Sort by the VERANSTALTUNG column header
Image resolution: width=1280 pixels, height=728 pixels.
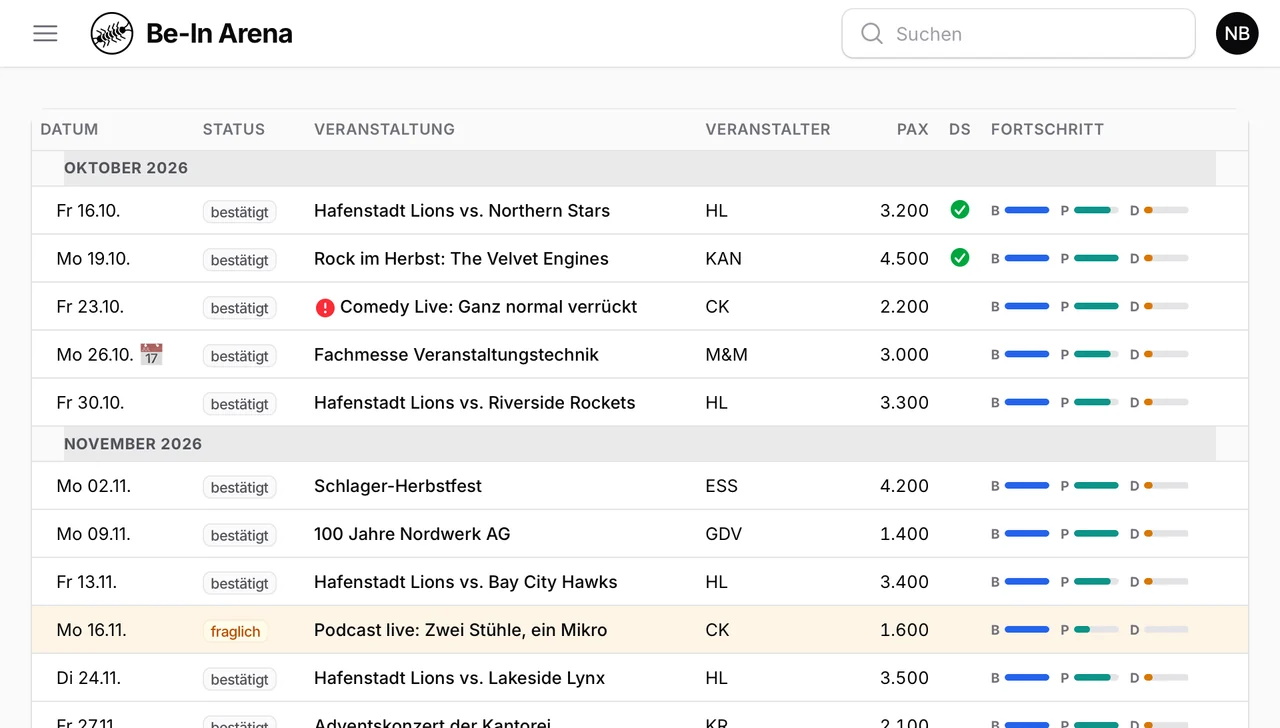click(x=384, y=129)
